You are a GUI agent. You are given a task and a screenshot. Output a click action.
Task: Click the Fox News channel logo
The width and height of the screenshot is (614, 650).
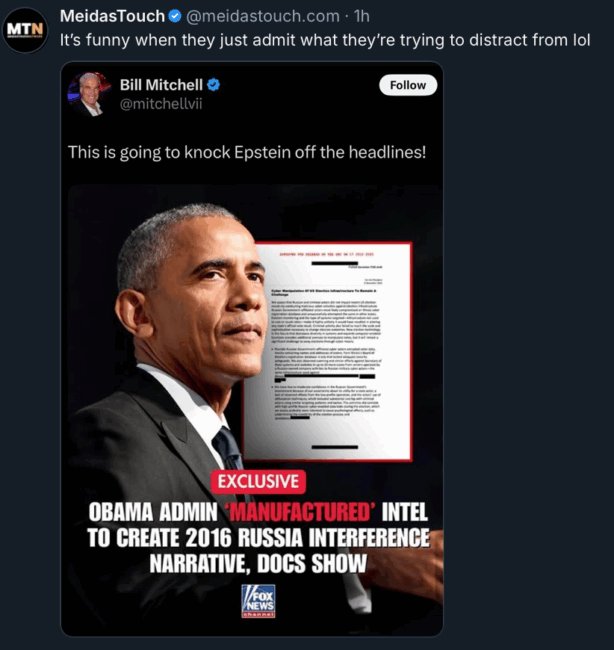click(258, 601)
